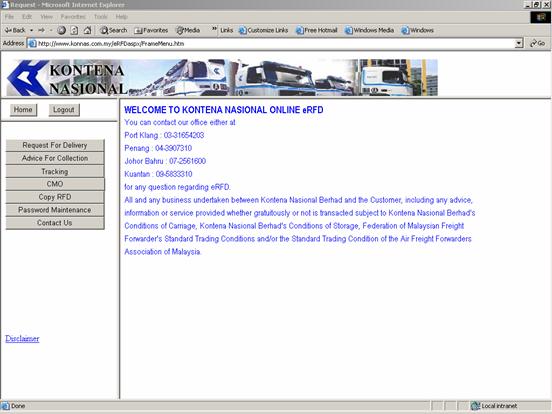552x414 pixels.
Task: Open the Back history dropdown arrow
Action: coord(31,30)
